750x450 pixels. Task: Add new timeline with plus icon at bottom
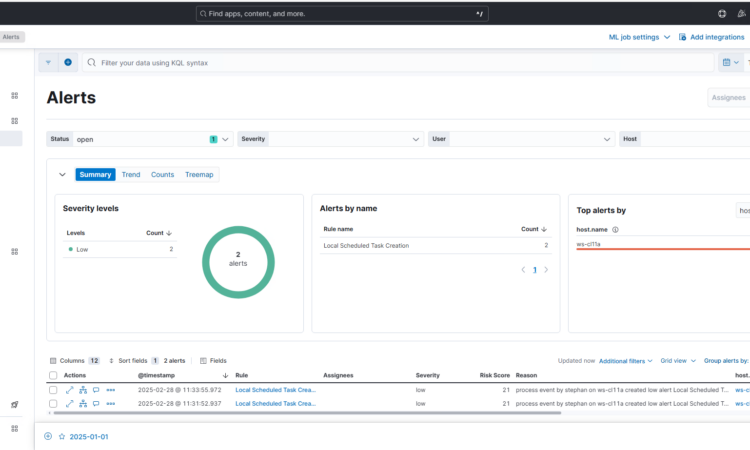48,436
